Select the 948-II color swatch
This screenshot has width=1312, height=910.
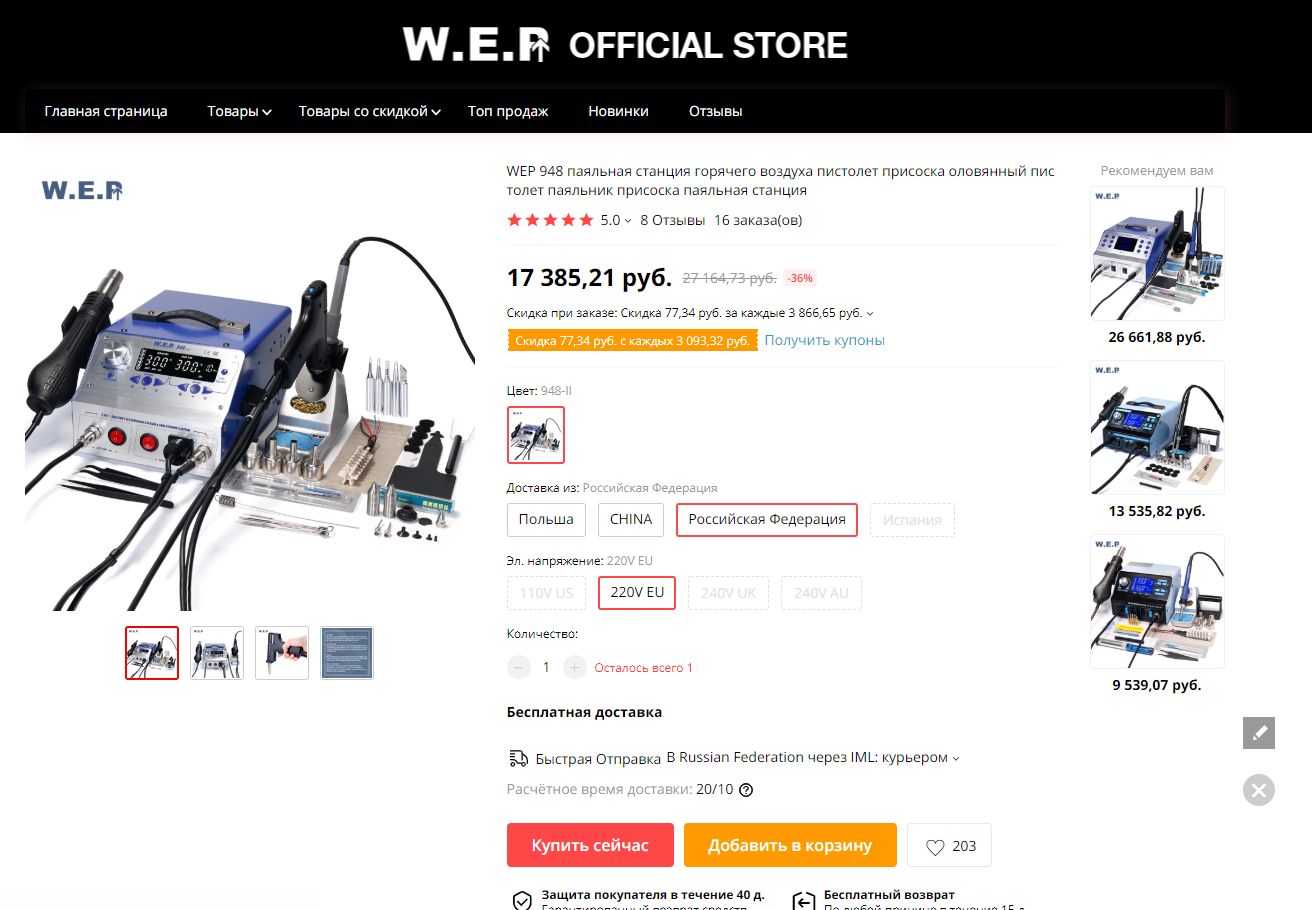[x=536, y=435]
